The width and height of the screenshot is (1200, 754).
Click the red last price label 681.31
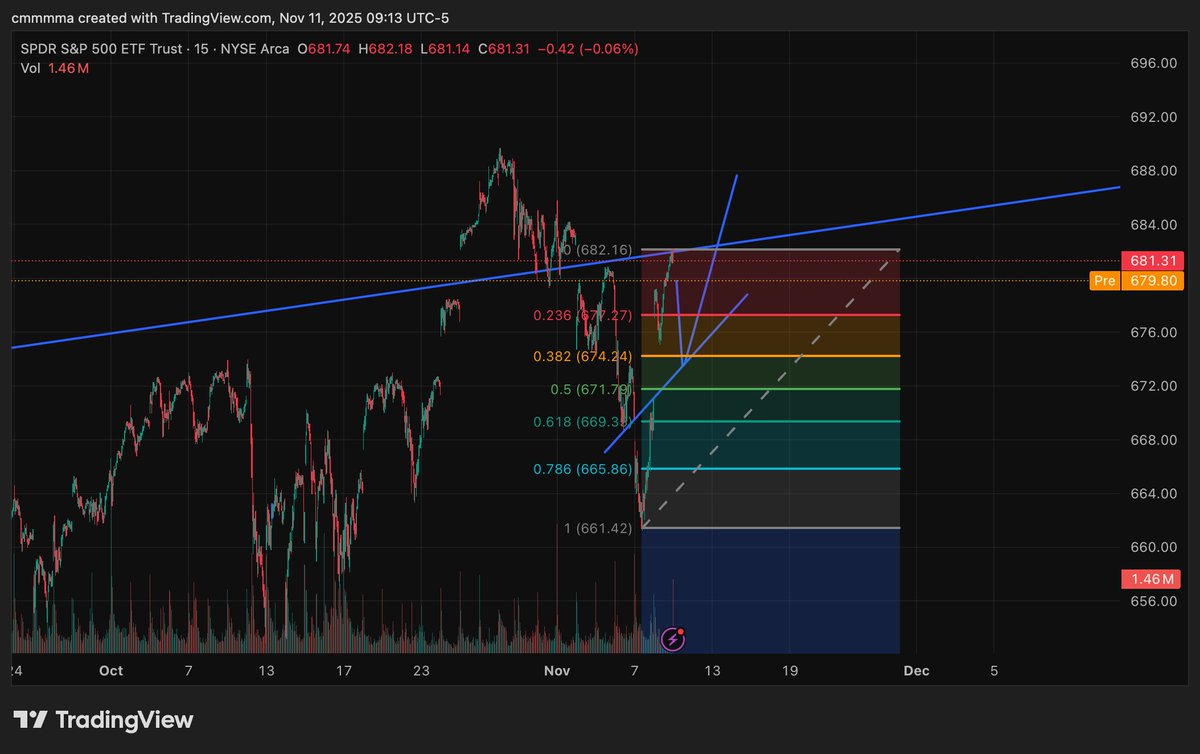pyautogui.click(x=1152, y=258)
